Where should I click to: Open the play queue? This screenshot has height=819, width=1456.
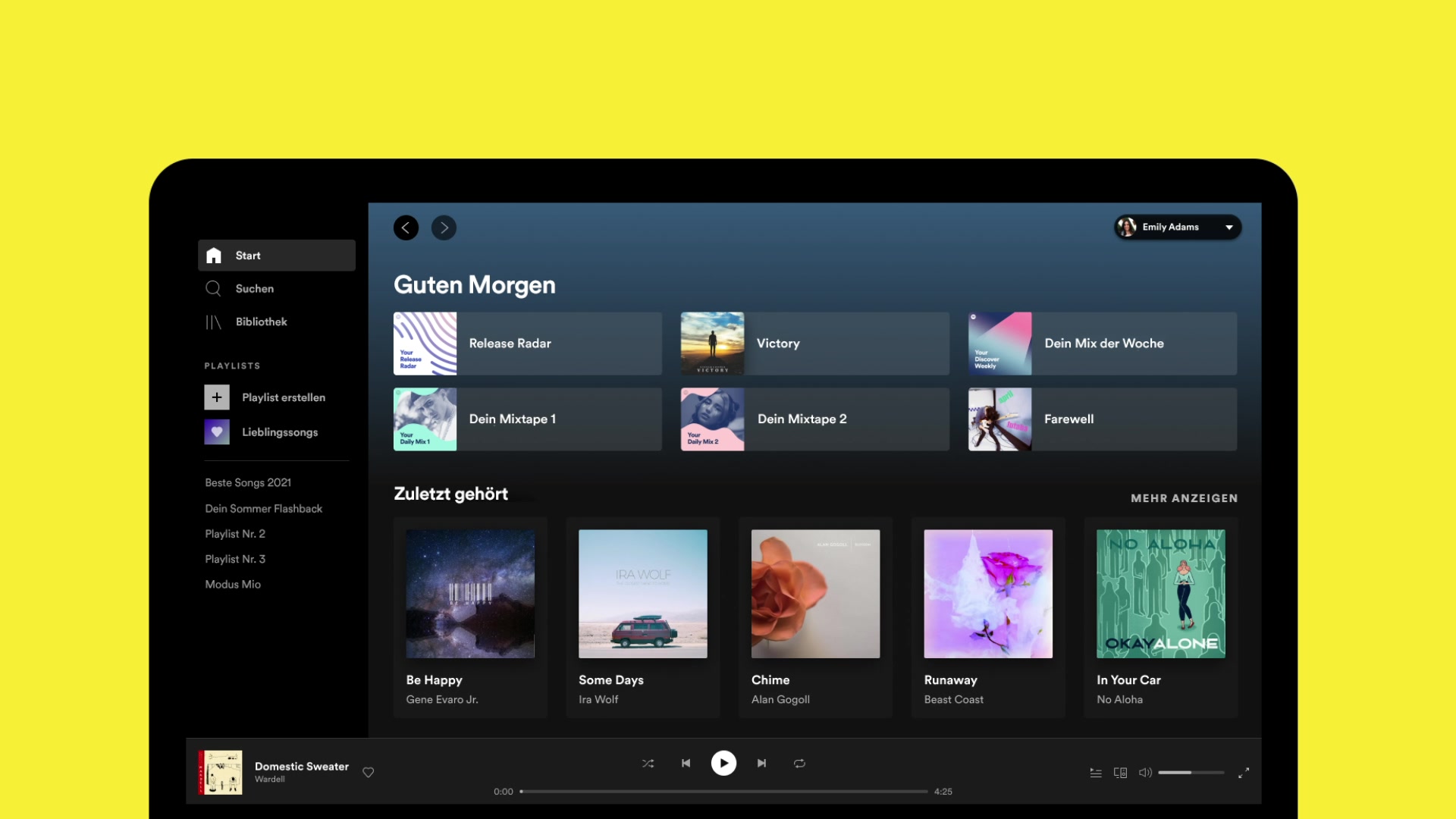pos(1096,773)
